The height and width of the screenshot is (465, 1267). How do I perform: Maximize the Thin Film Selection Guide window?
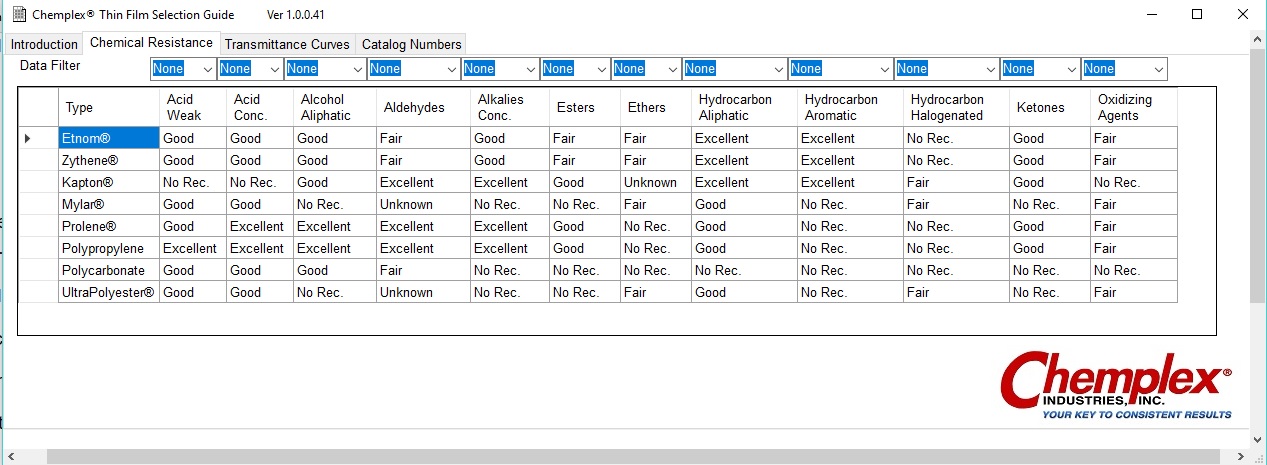[1197, 15]
